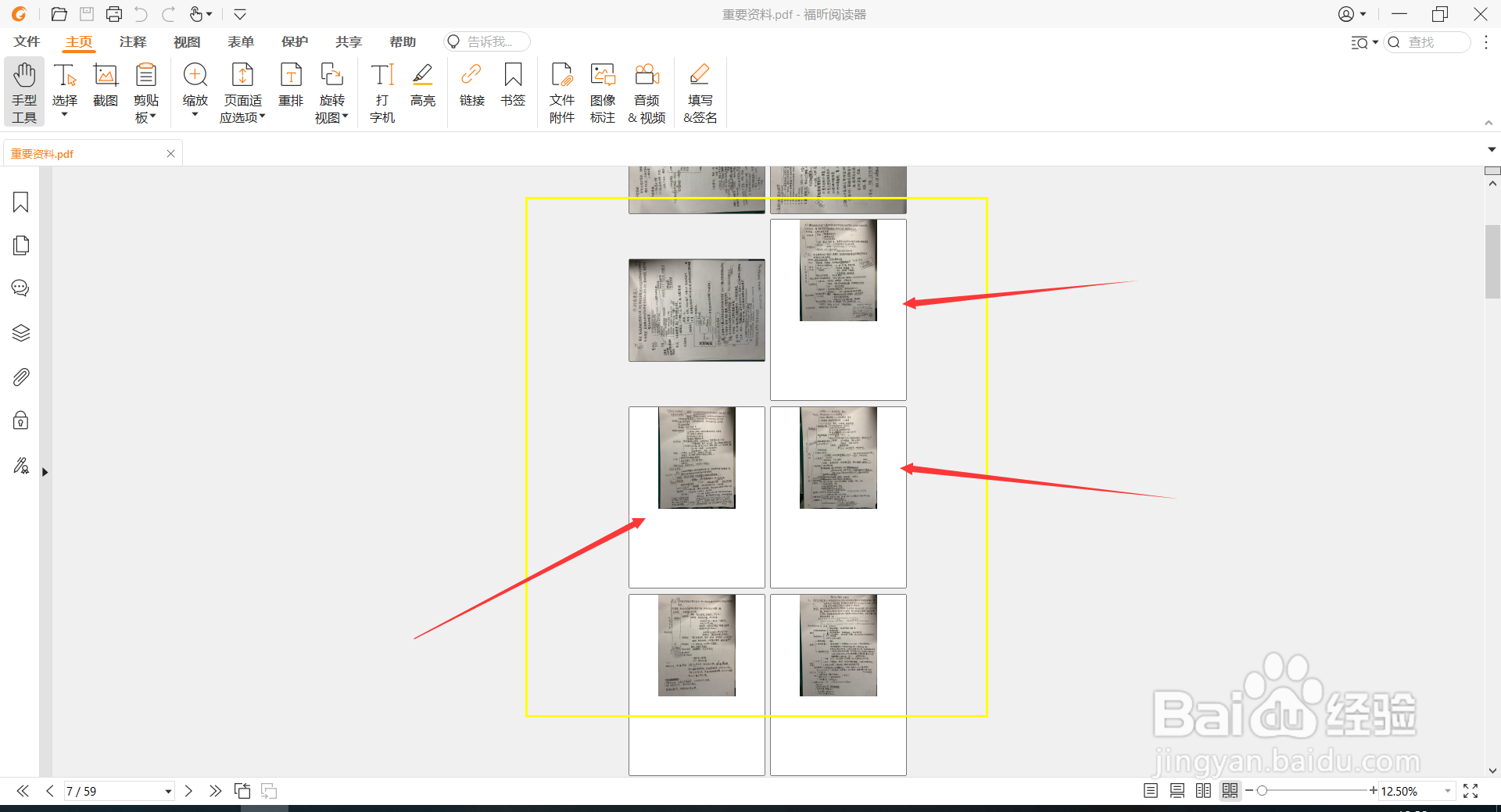Click Rotate View (旋转视图)
Image resolution: width=1501 pixels, height=812 pixels.
pos(332,92)
